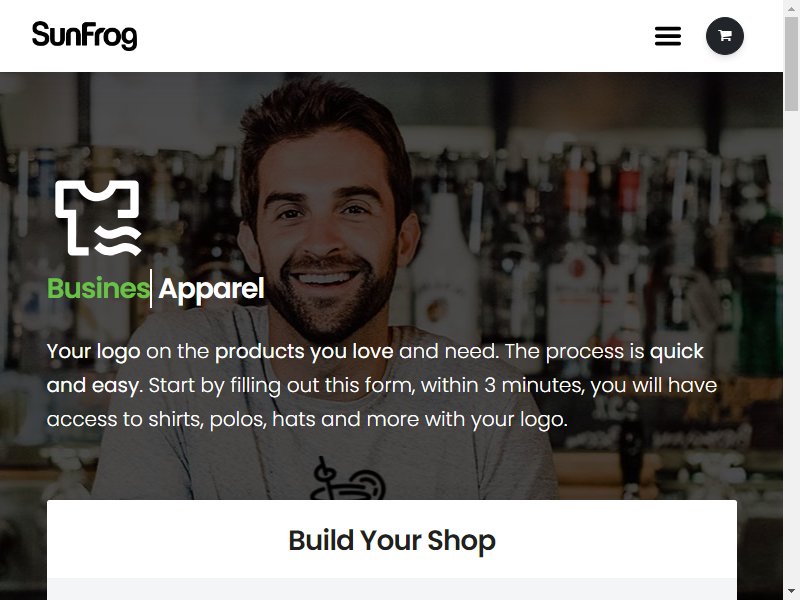Go to the SunFrog homepage via logo

(x=85, y=36)
